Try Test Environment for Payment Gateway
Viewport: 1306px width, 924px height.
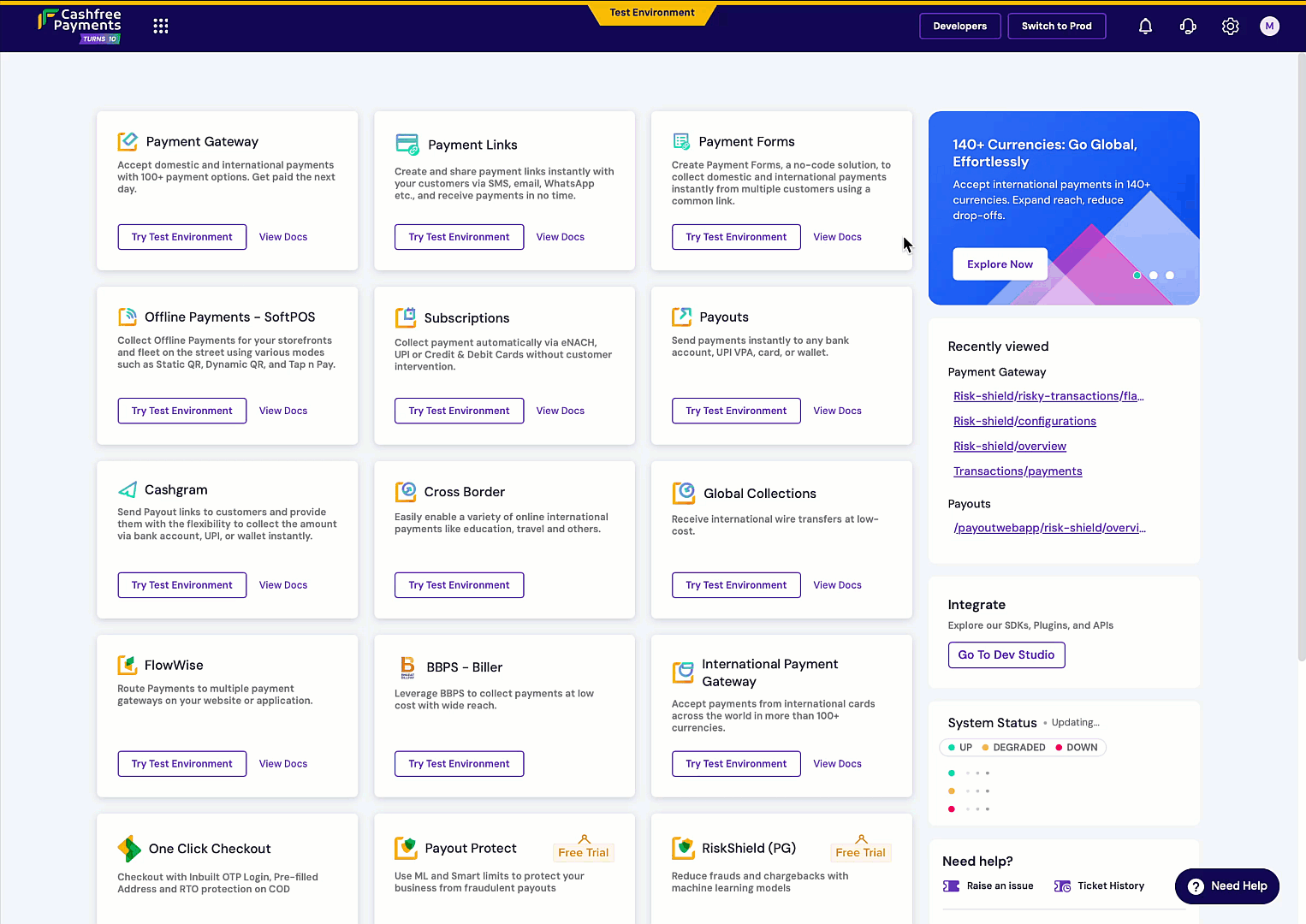tap(182, 237)
